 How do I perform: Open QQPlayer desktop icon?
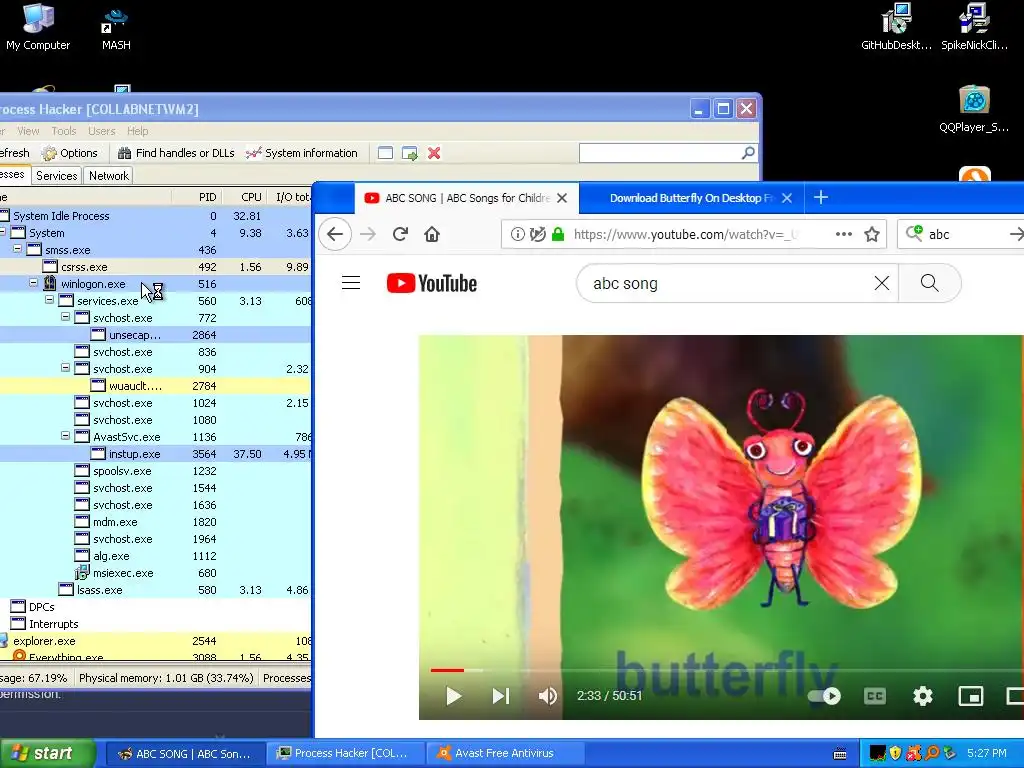point(974,108)
